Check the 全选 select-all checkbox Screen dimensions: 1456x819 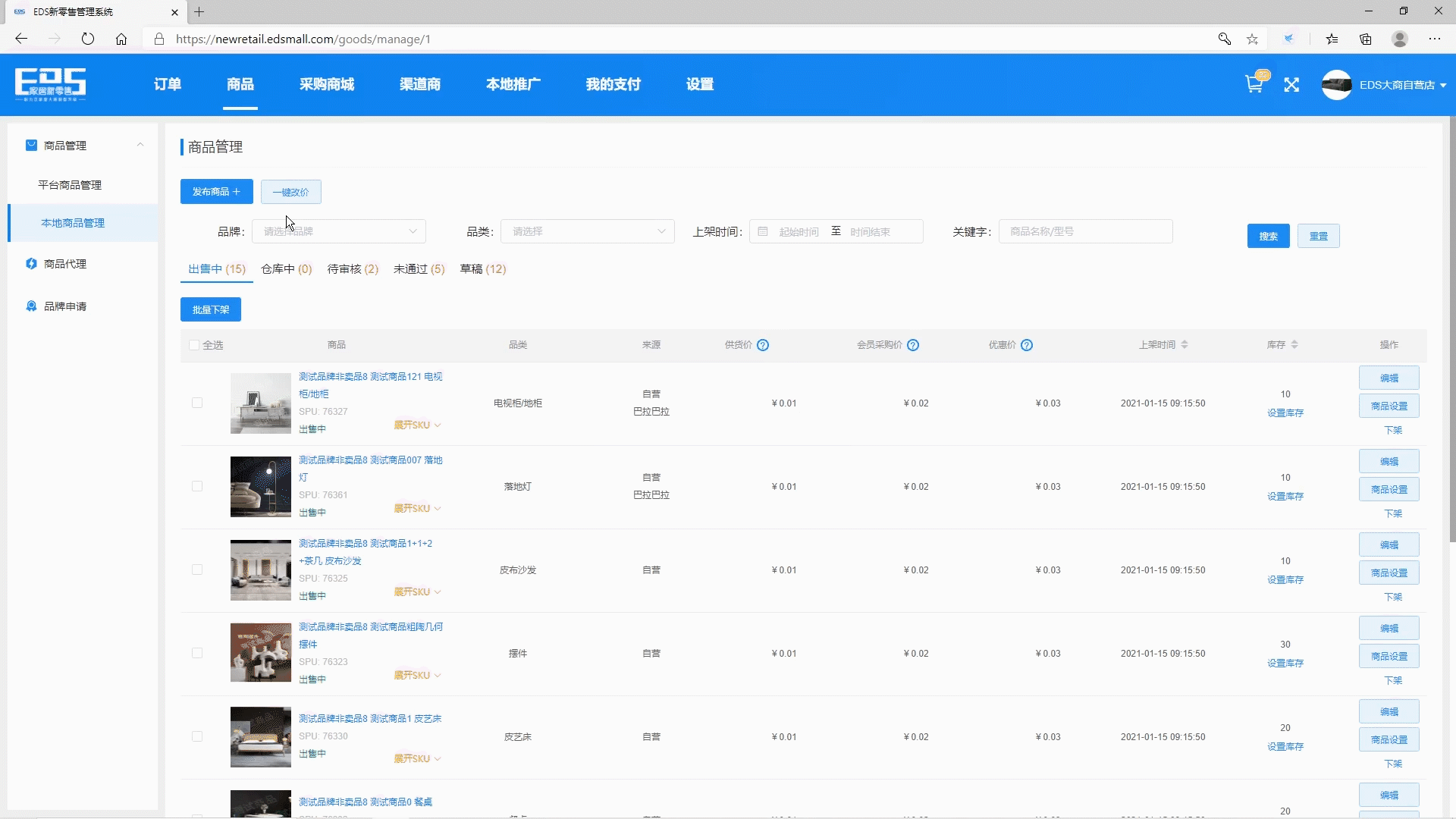click(x=194, y=345)
